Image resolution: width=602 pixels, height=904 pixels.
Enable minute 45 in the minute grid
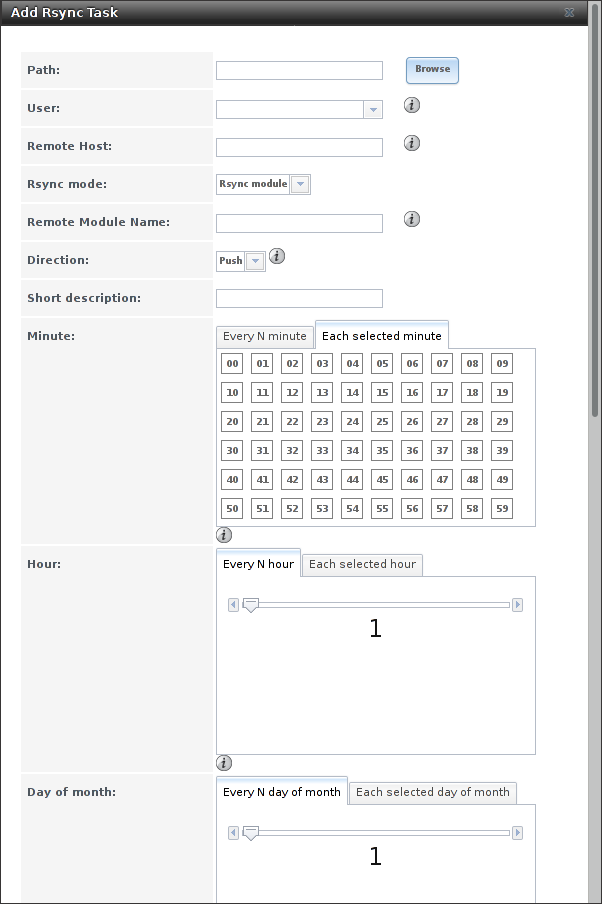(382, 480)
